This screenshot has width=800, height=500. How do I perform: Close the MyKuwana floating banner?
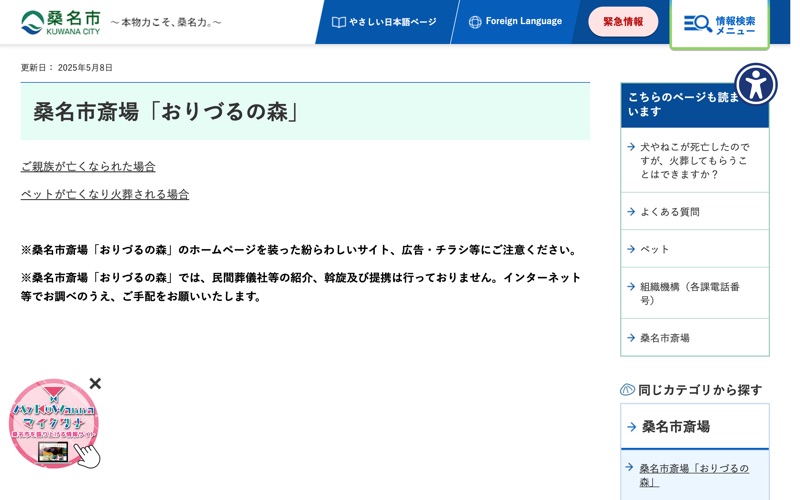coord(95,383)
